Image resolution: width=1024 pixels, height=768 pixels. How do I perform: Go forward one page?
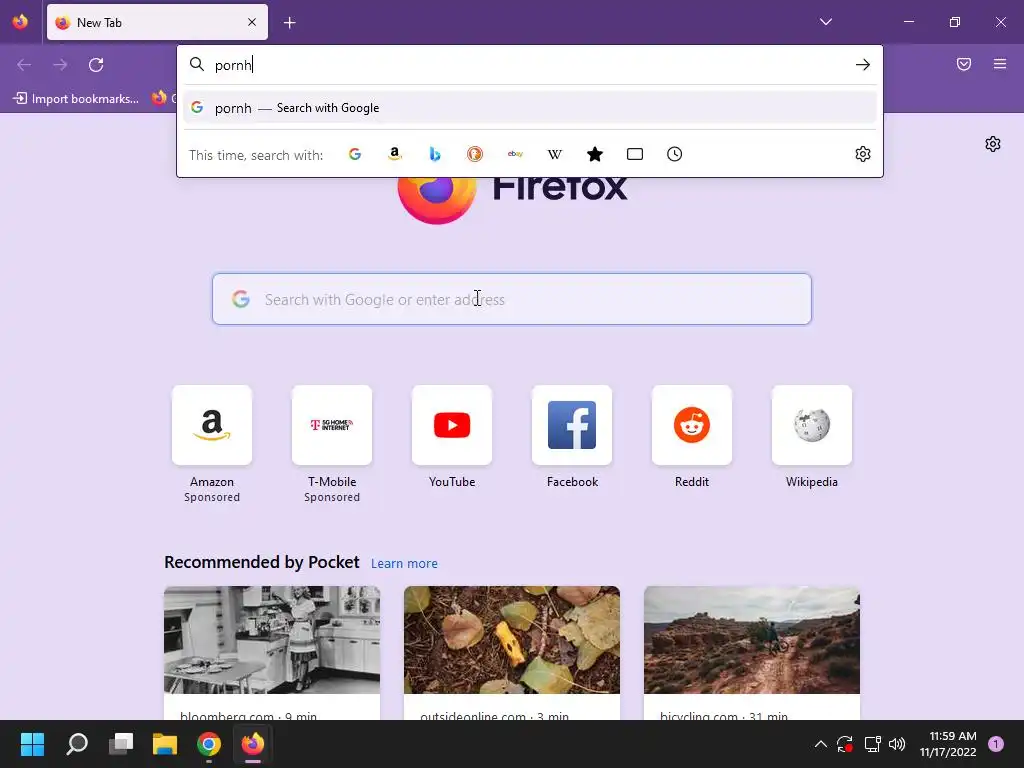(x=60, y=65)
